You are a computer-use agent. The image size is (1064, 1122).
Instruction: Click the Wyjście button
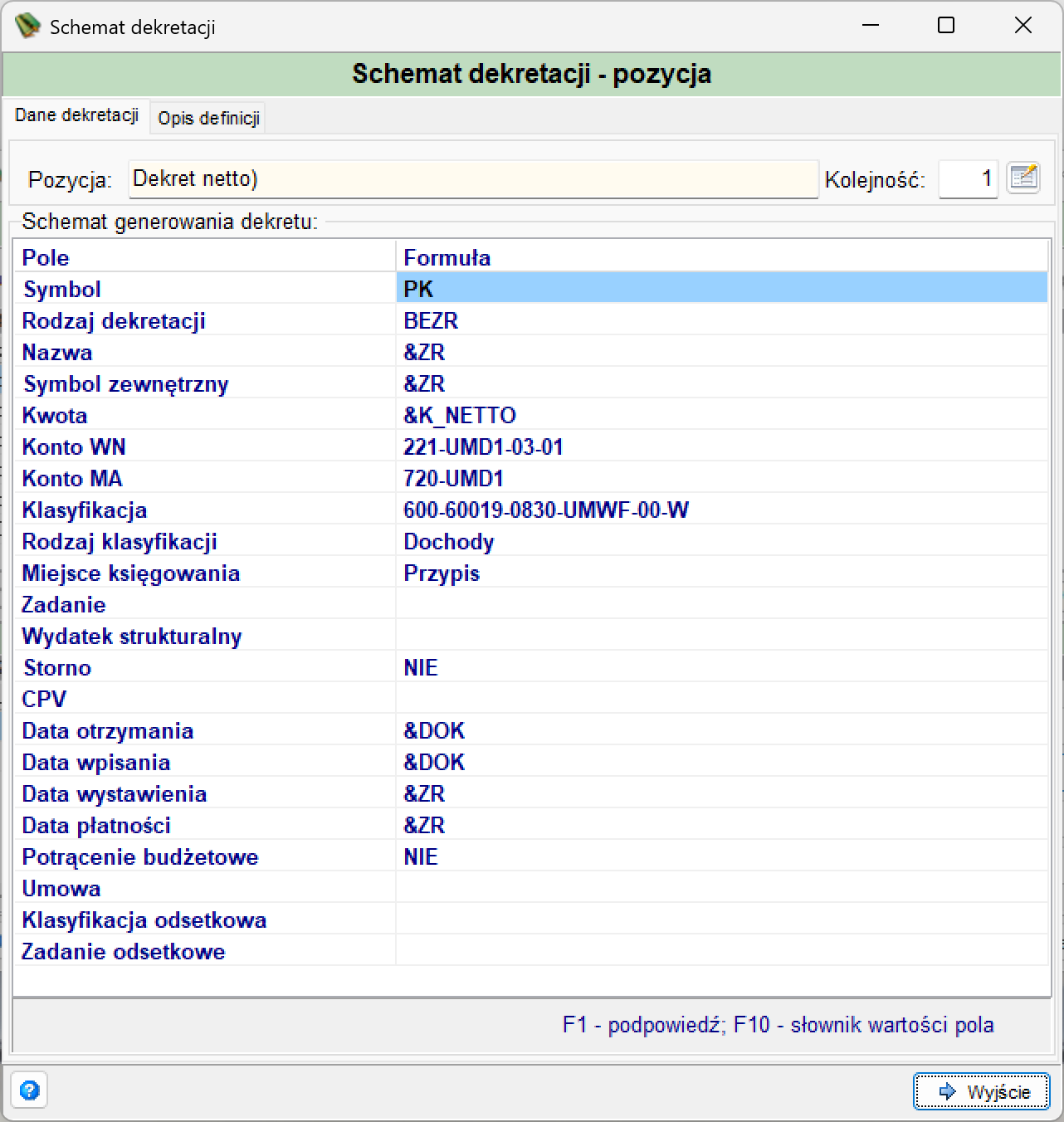point(982,1091)
